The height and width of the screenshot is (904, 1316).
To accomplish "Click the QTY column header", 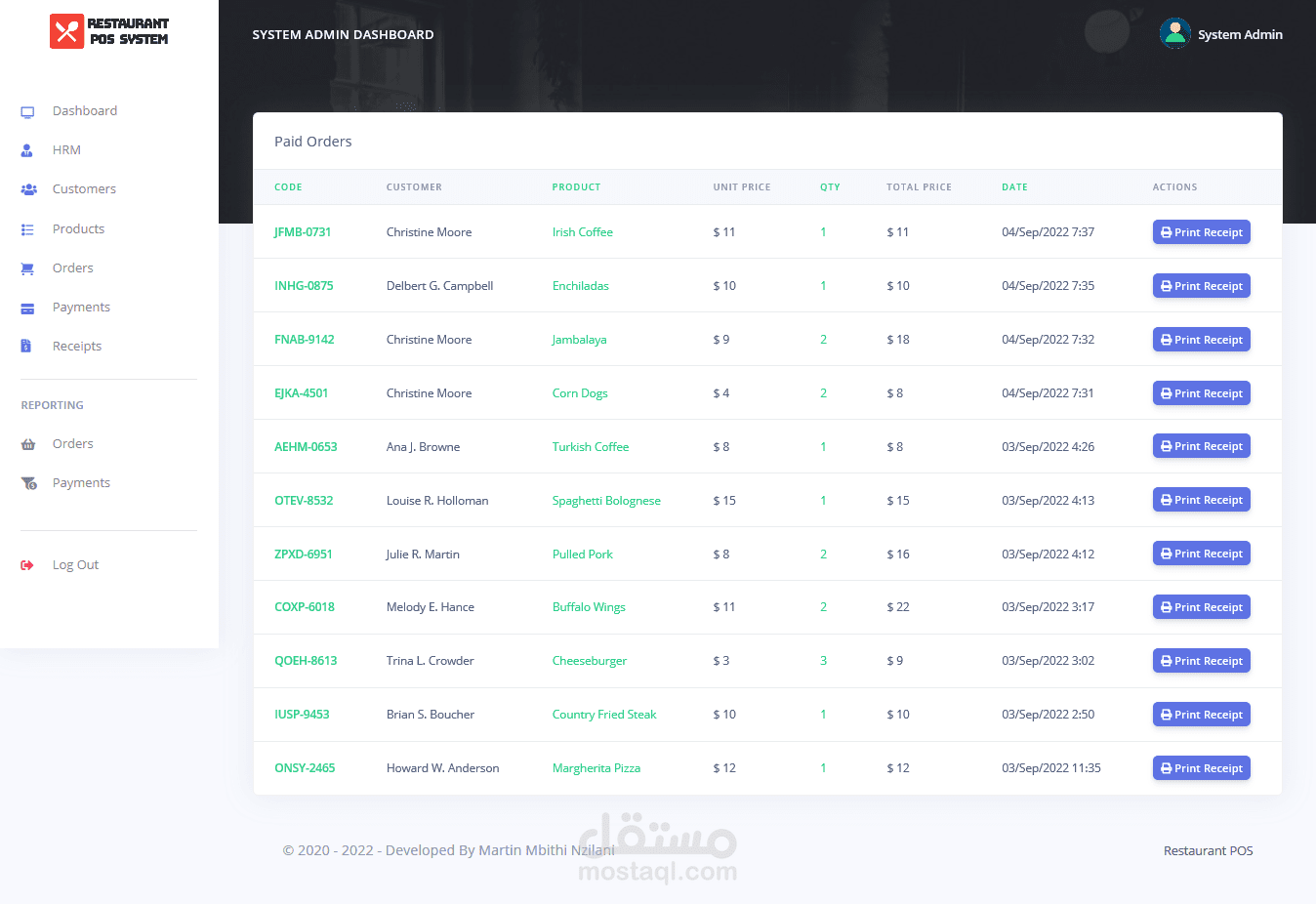I will click(x=830, y=186).
